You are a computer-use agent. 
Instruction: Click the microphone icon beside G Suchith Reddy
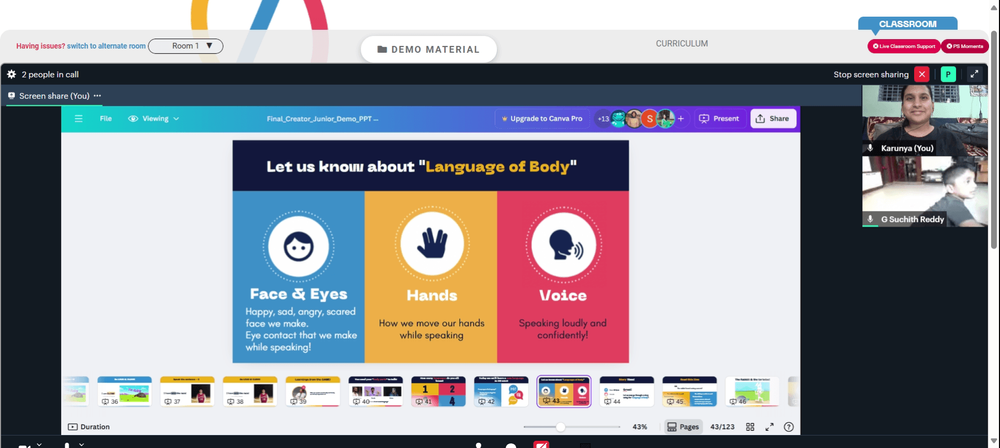tap(871, 220)
